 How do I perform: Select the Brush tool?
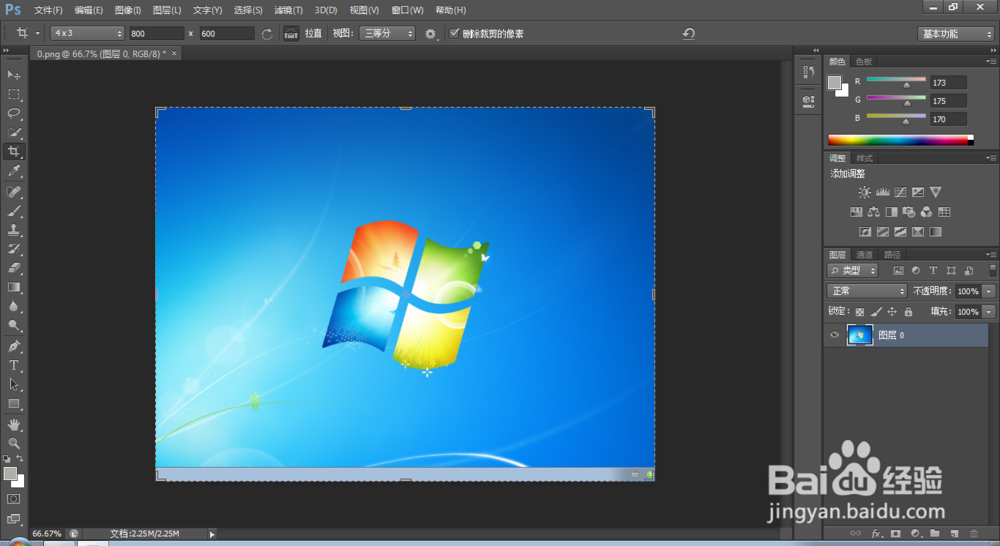click(13, 211)
